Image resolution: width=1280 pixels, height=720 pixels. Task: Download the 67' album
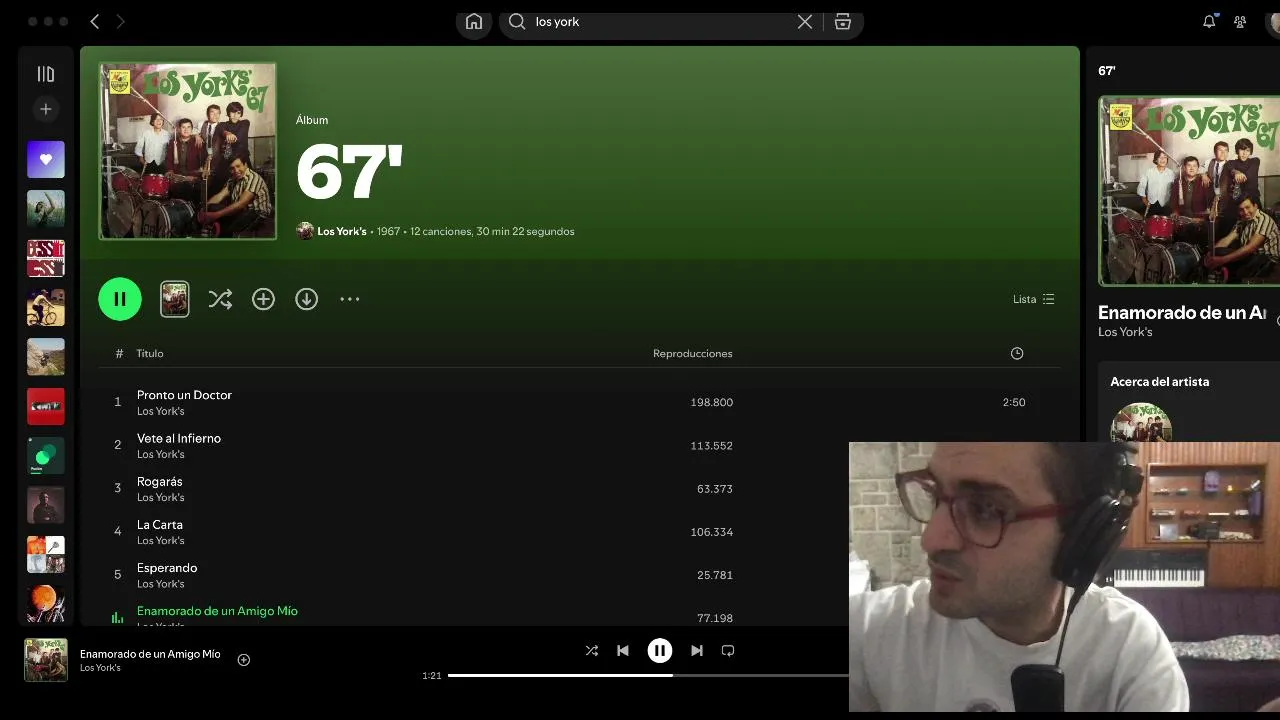[306, 299]
